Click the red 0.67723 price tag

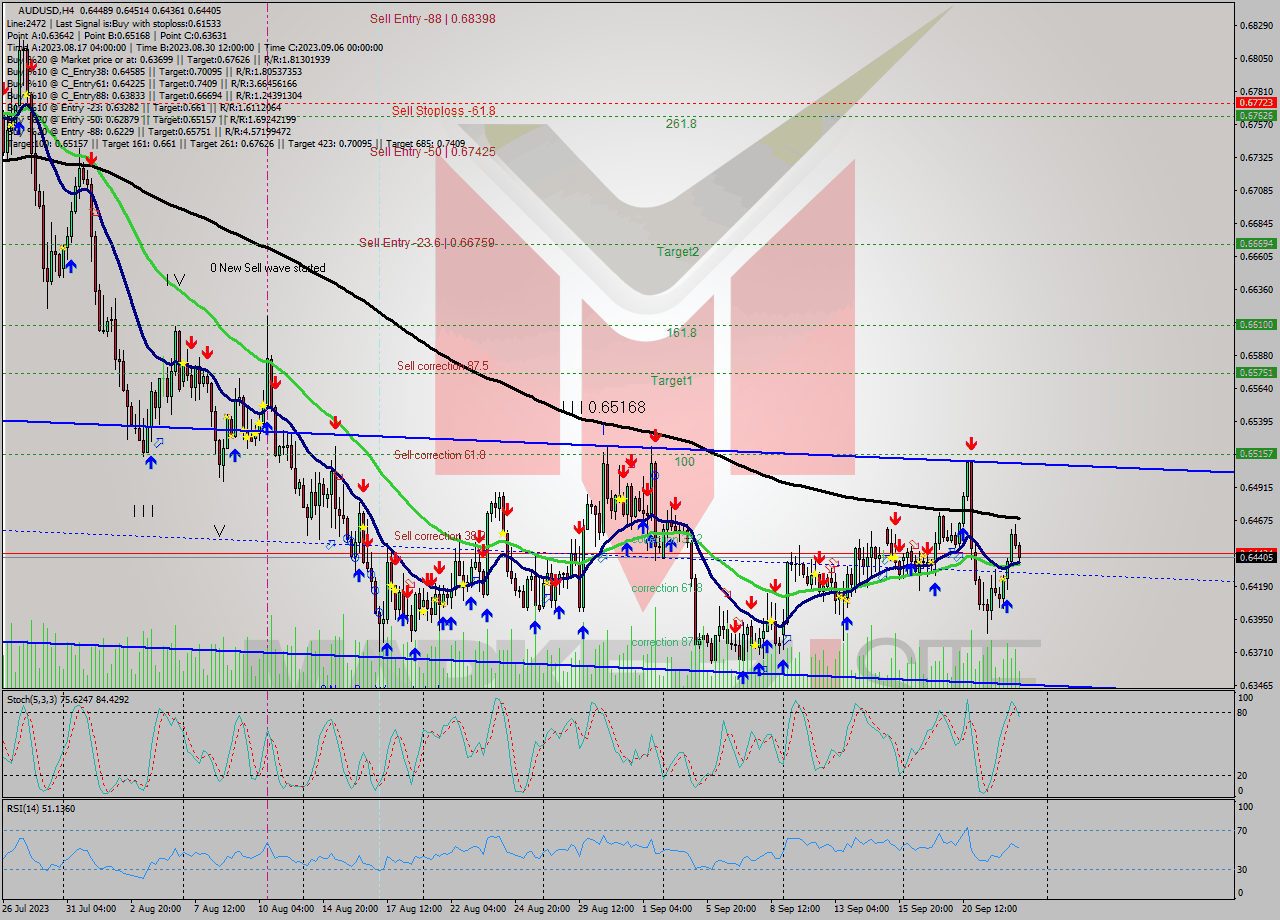point(1256,103)
